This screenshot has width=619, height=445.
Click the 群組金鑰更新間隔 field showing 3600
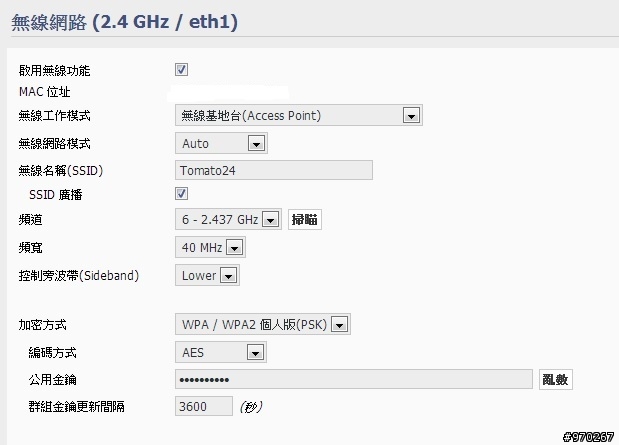point(204,406)
